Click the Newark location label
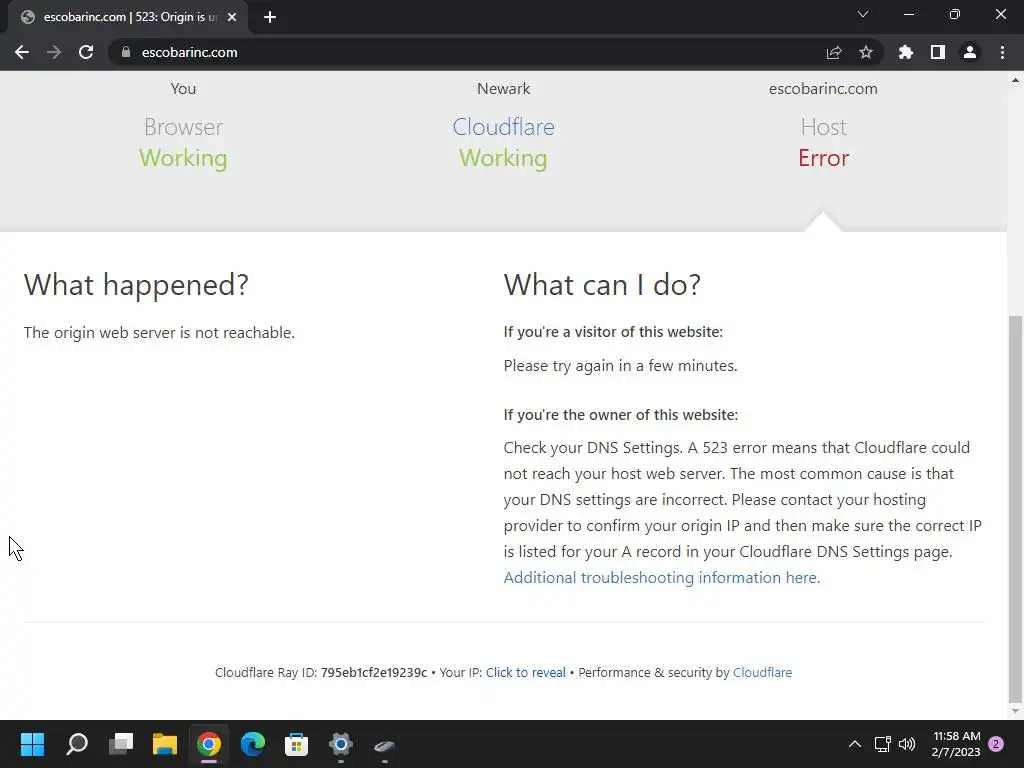This screenshot has width=1024, height=768. [504, 89]
